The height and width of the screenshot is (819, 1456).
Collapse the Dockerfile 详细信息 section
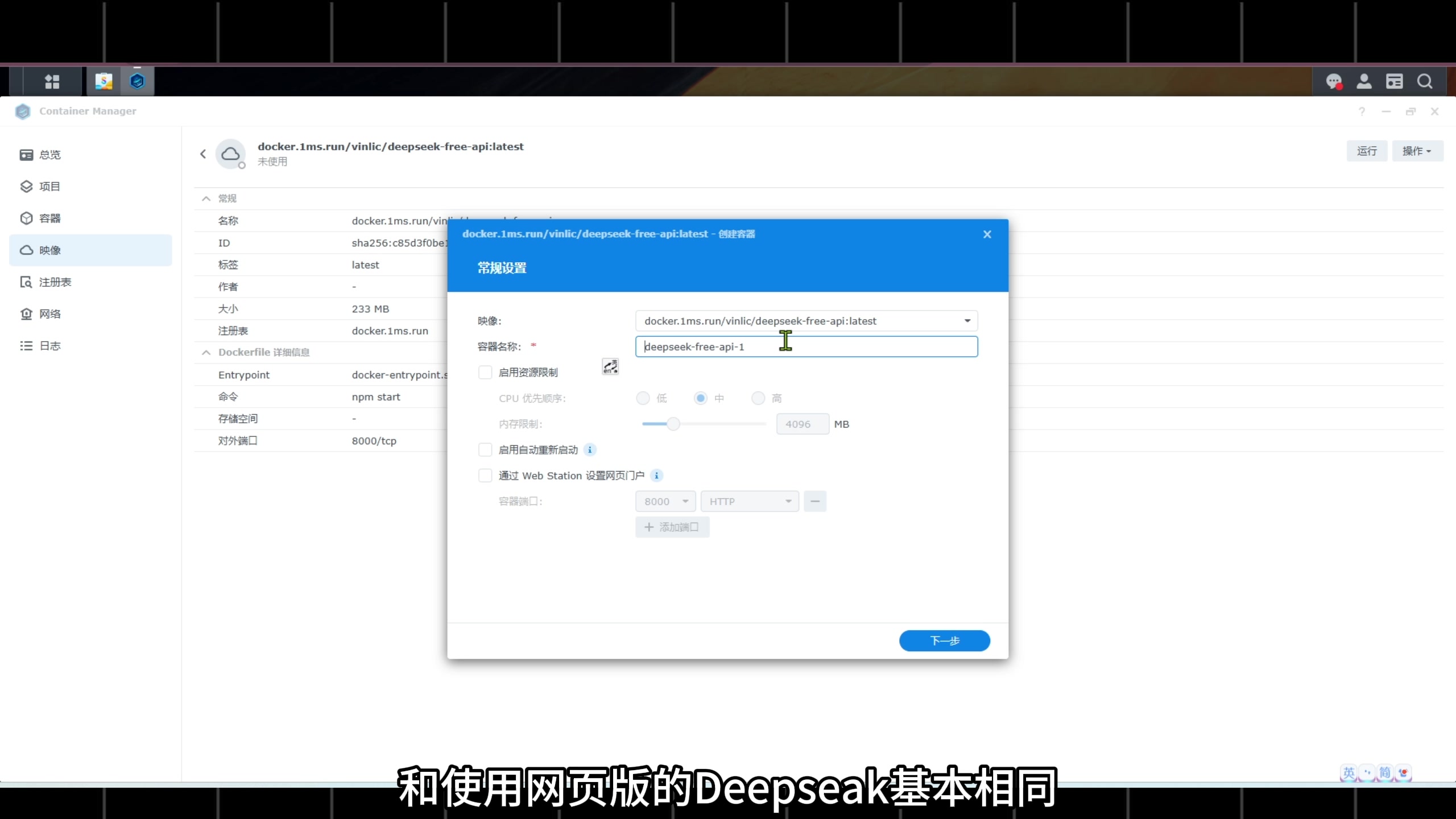(206, 353)
